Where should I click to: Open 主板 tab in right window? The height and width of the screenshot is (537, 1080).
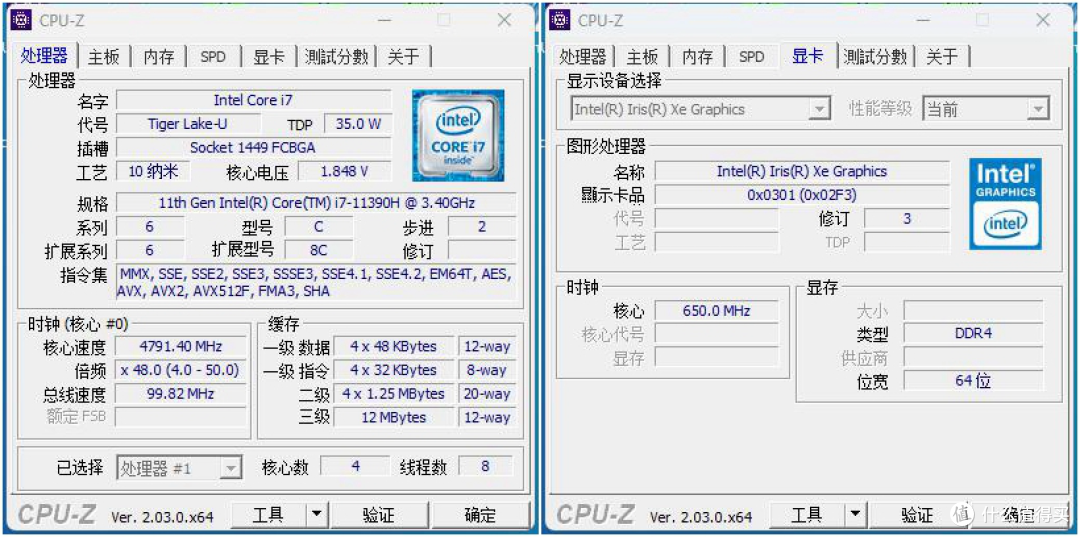pos(643,56)
